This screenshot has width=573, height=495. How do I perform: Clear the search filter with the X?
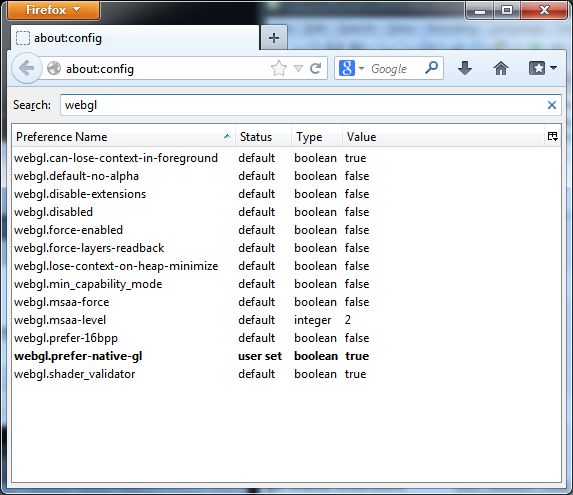pos(552,105)
